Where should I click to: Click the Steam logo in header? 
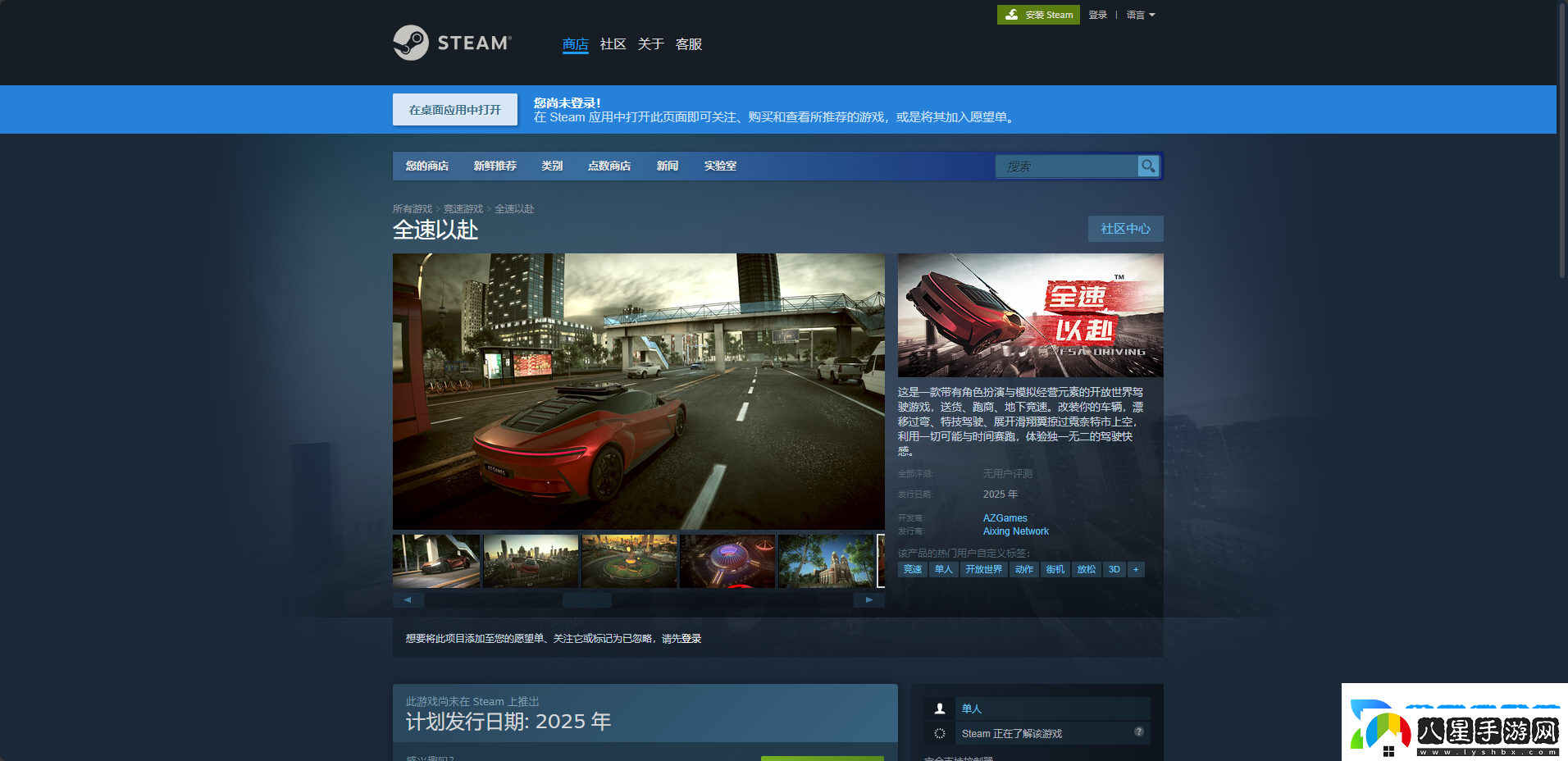coord(452,43)
